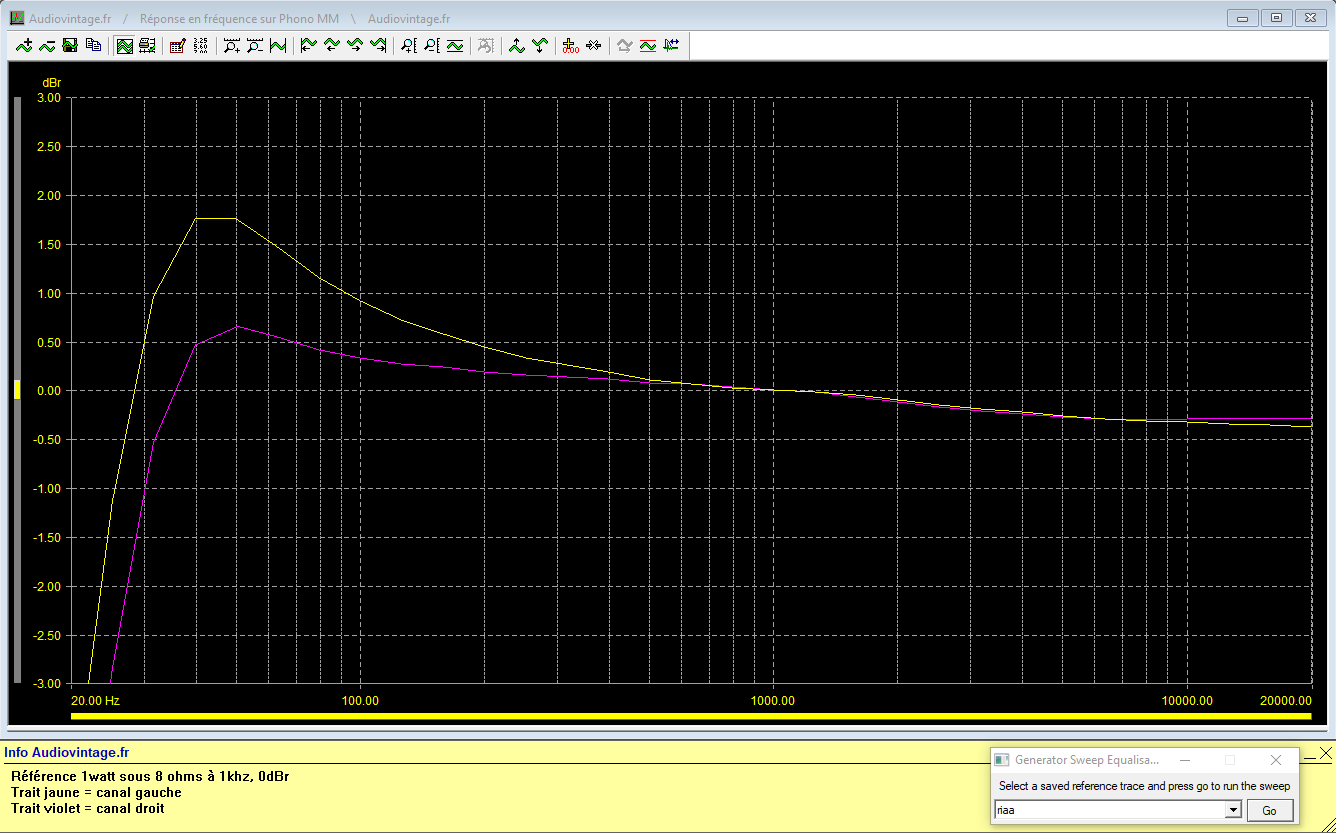The height and width of the screenshot is (833, 1336).
Task: Click the 'Référence 1watt sous 8 ohms' line
Action: point(150,776)
